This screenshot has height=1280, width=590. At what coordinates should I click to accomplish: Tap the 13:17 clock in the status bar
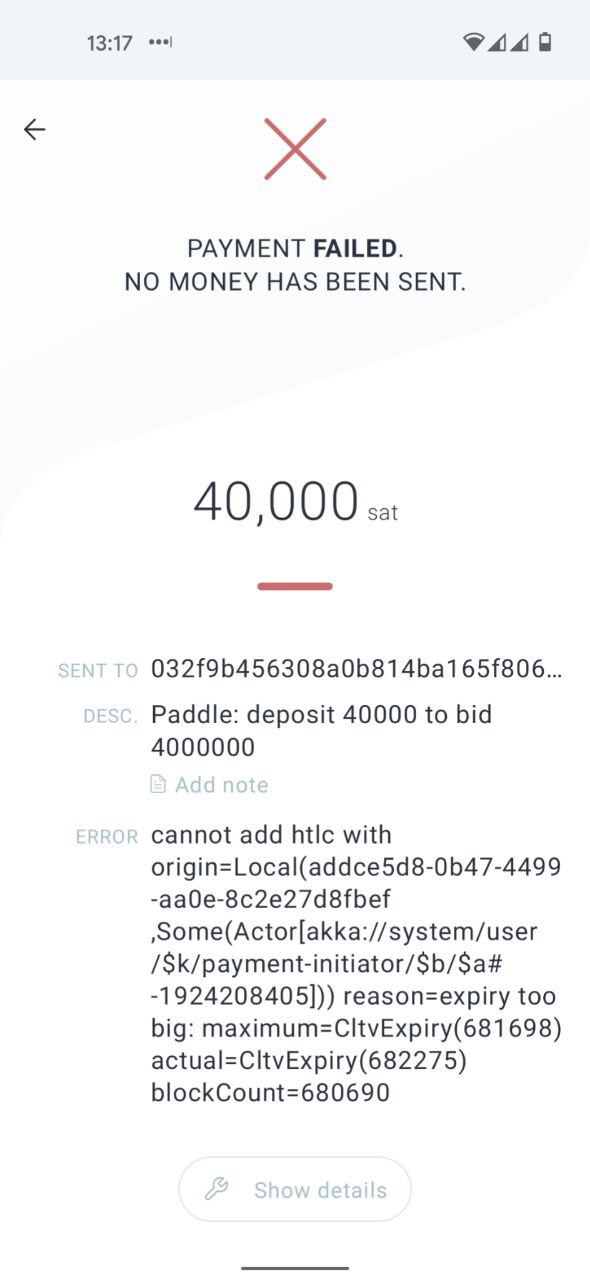click(110, 43)
